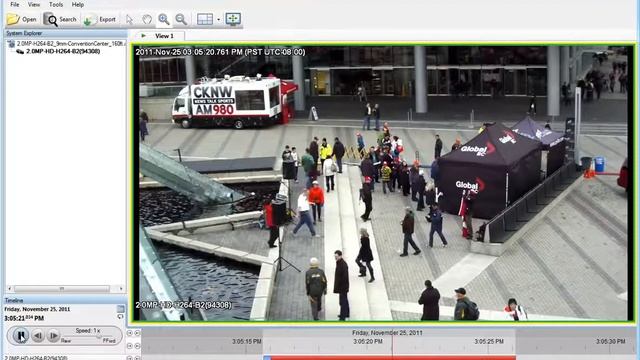
Task: Click the green play icon on View 1 tab
Action: [x=143, y=36]
